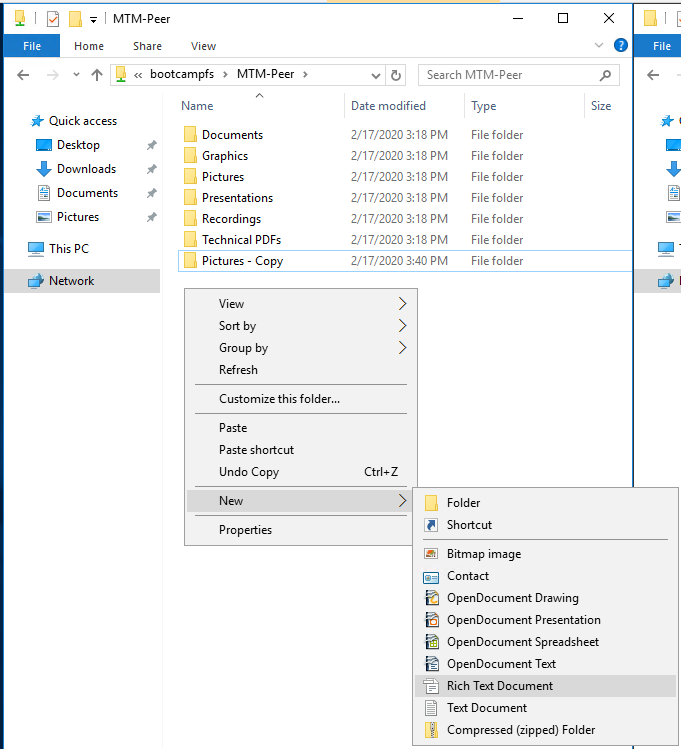
Task: Click MTM-Peer in the address breadcrumb
Action: [266, 74]
